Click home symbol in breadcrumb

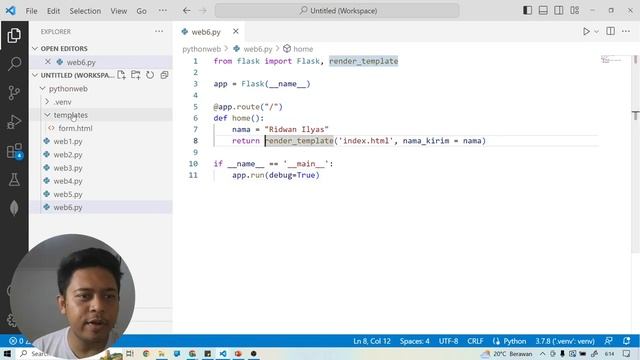click(303, 49)
